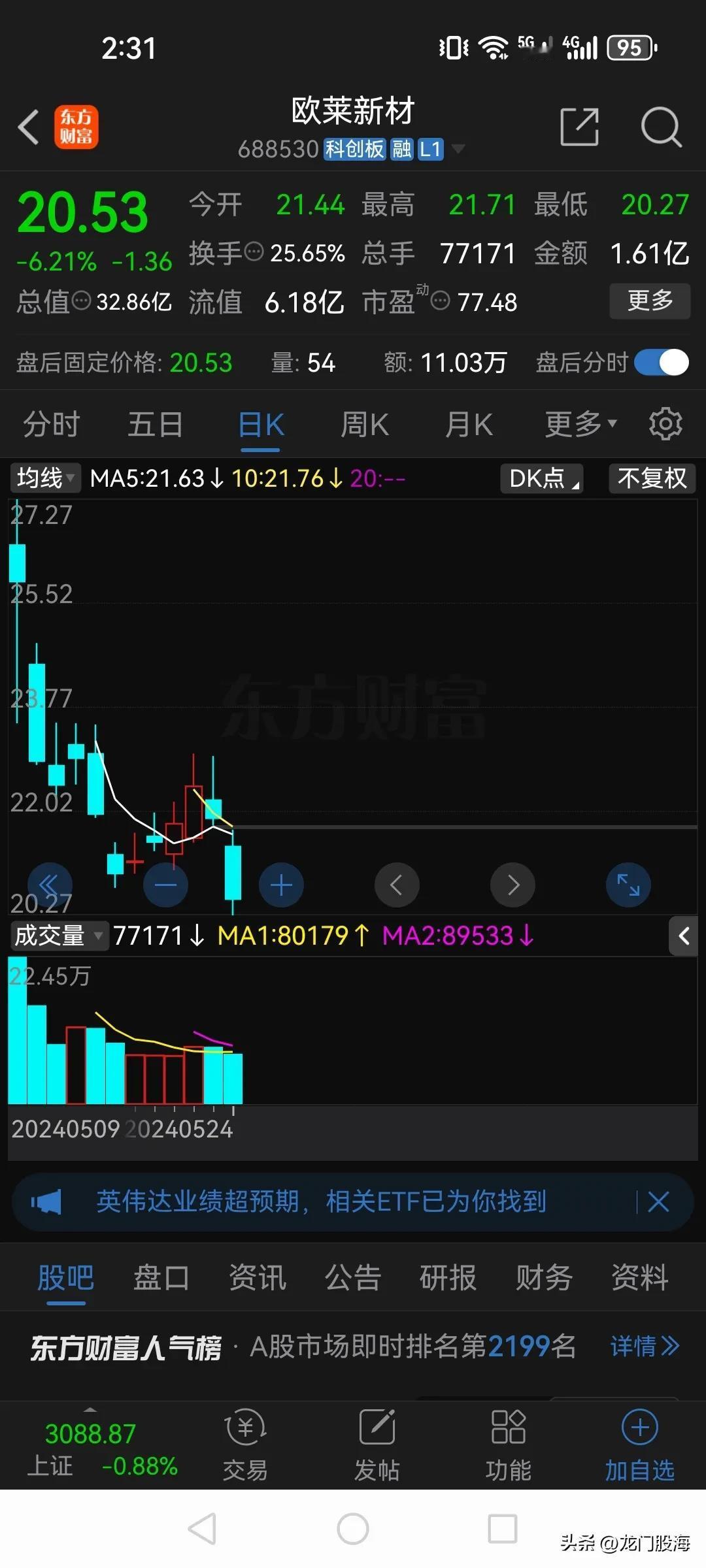Select 周K chart tab
This screenshot has width=706, height=1568.
point(365,424)
